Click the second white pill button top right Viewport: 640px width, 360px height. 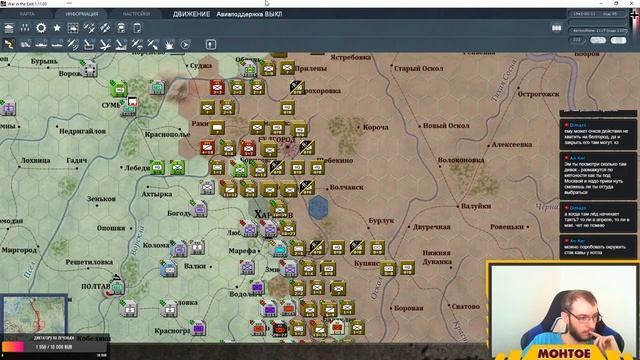pos(618,40)
